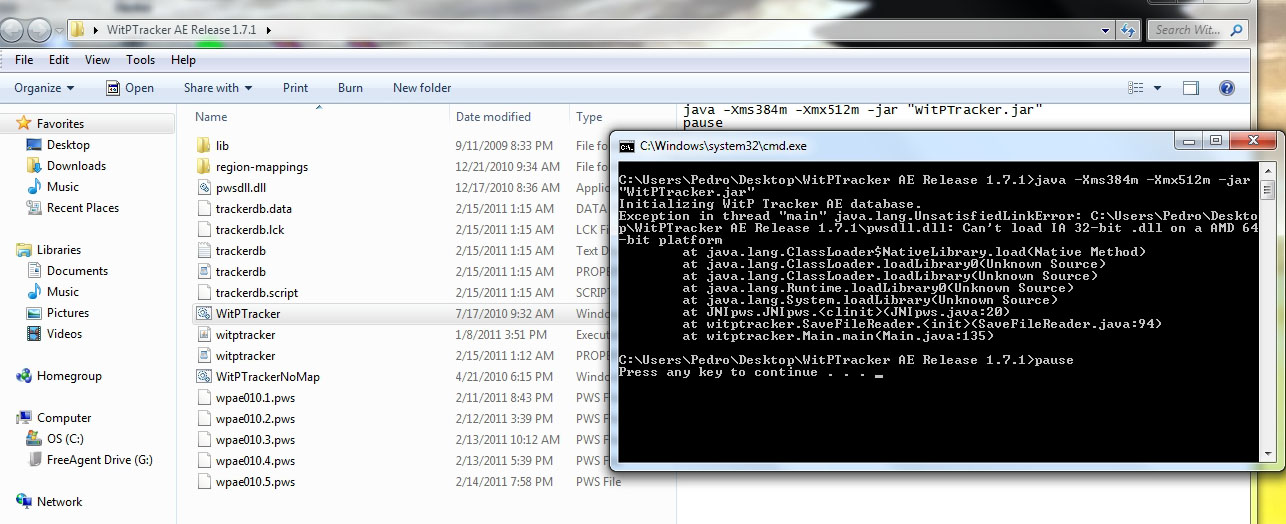Sort by the Type column header
Image resolution: width=1286 pixels, height=524 pixels.
click(590, 117)
